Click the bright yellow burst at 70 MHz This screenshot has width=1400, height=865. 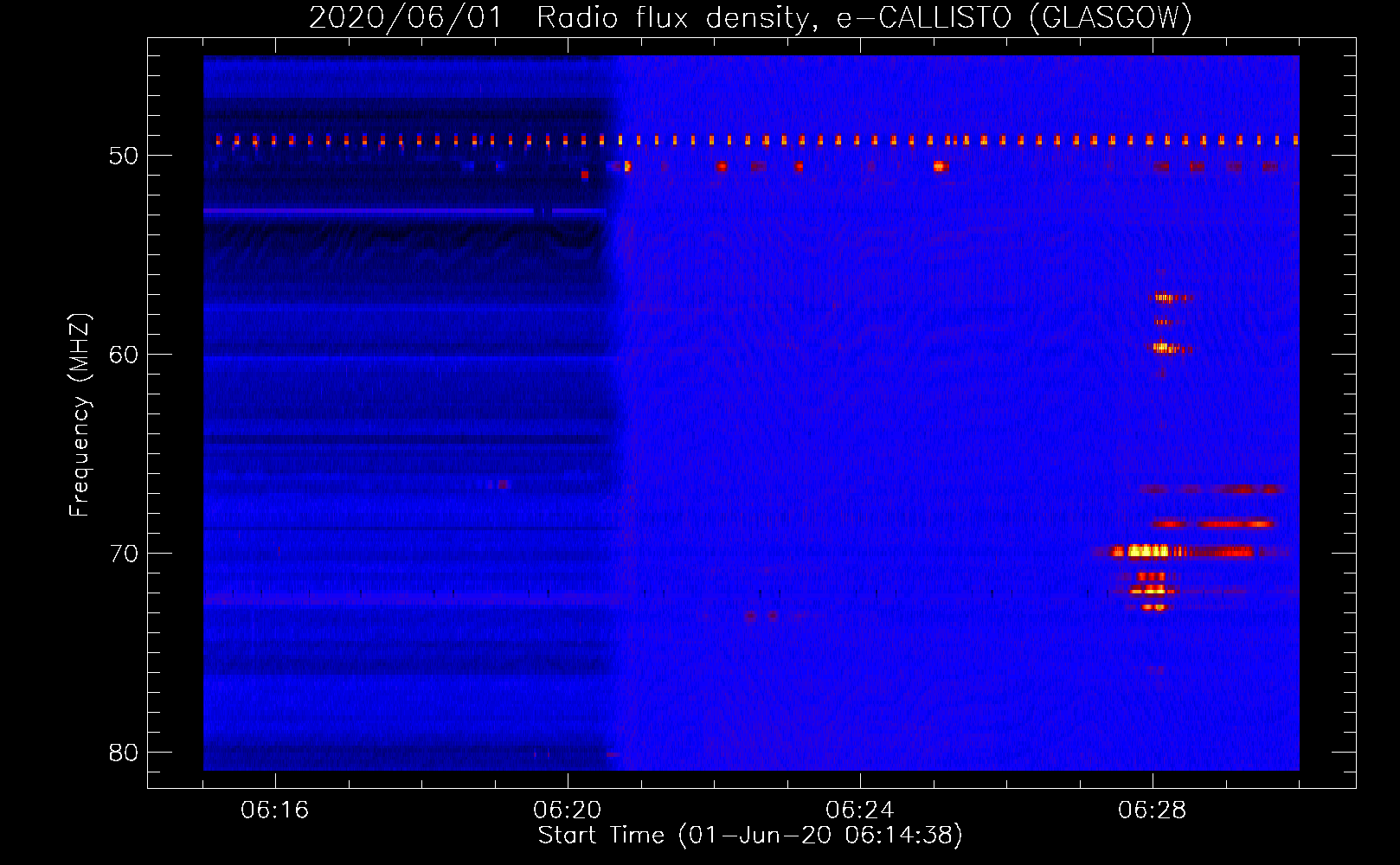1148,551
